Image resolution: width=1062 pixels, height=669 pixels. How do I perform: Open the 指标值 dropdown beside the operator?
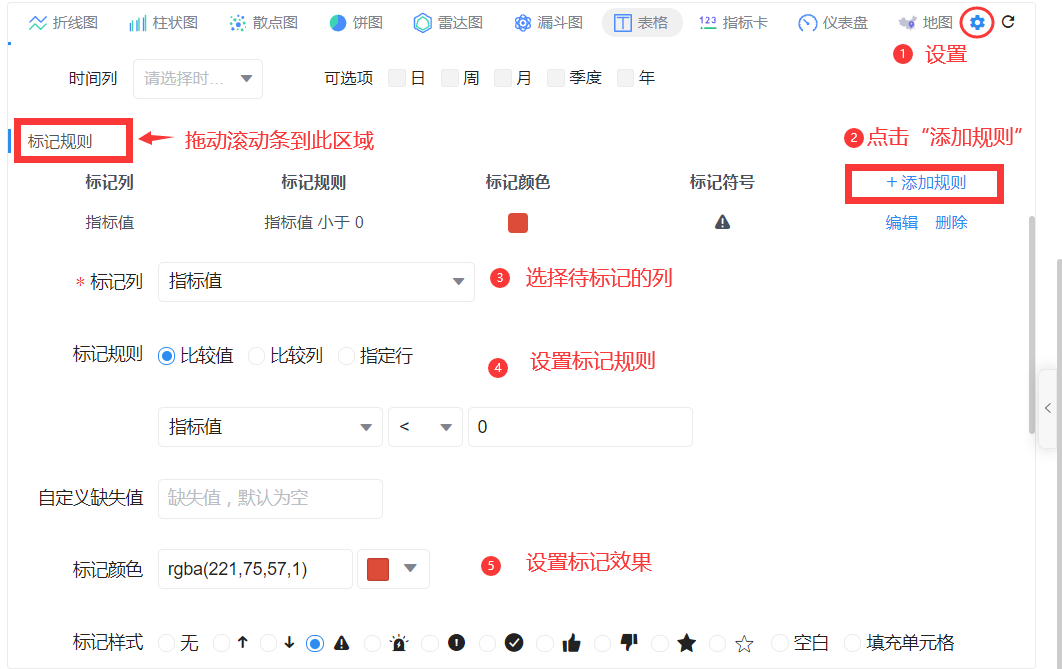coord(270,427)
